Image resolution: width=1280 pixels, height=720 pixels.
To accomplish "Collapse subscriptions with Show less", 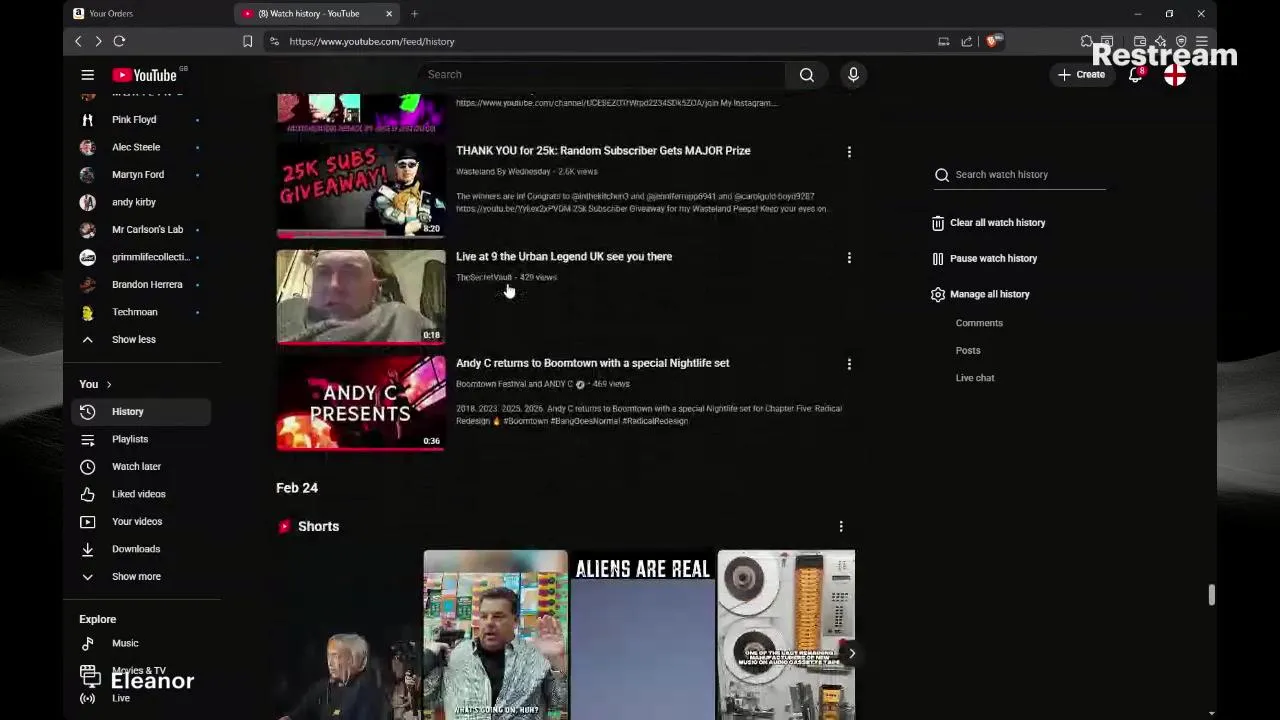I will click(x=133, y=339).
